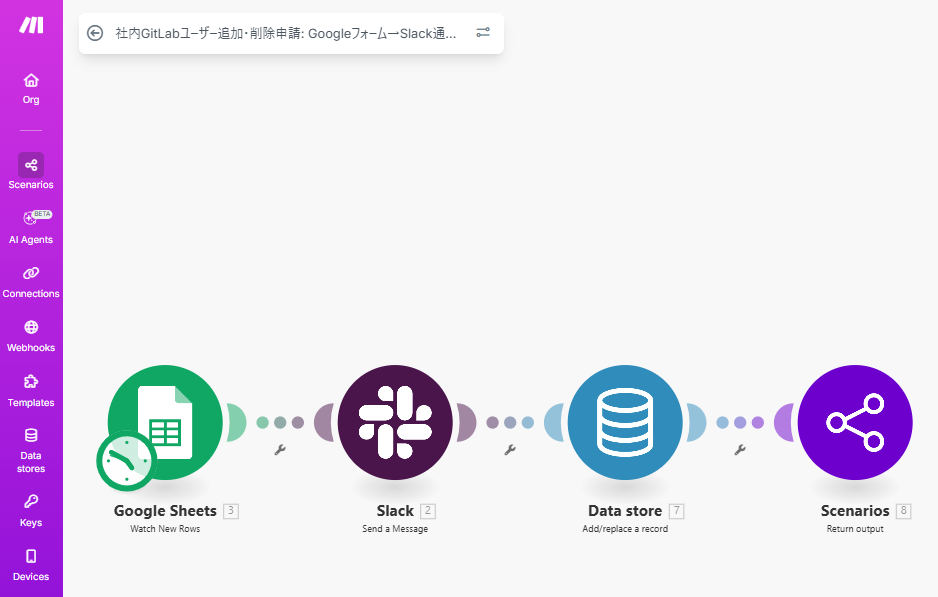Viewport: 938px width, 597px height.
Task: Open the Webhooks page
Action: pos(31,335)
